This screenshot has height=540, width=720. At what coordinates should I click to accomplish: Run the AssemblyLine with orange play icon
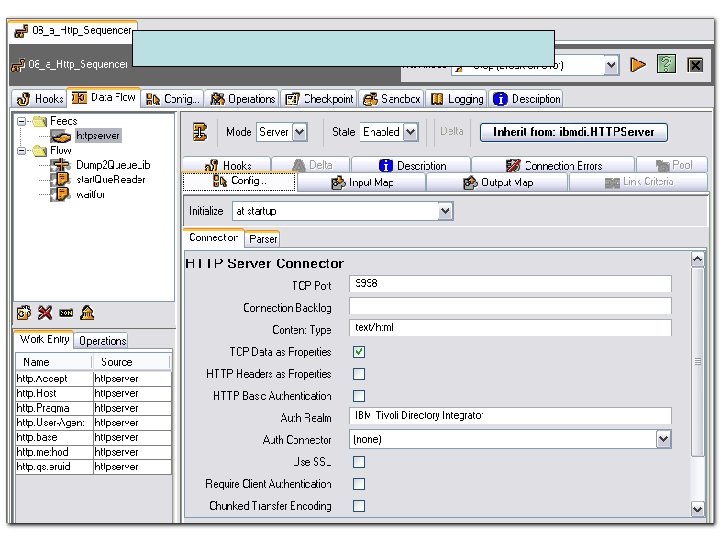click(638, 65)
